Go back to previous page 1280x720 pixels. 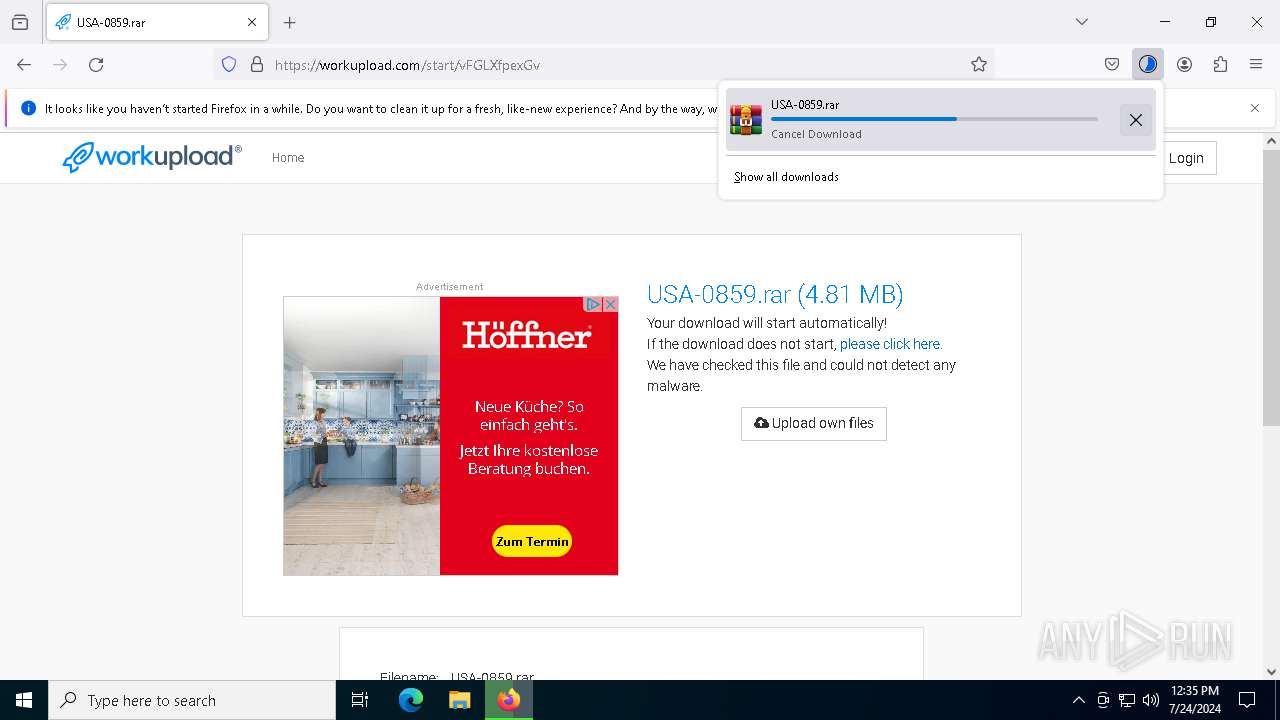pyautogui.click(x=24, y=64)
